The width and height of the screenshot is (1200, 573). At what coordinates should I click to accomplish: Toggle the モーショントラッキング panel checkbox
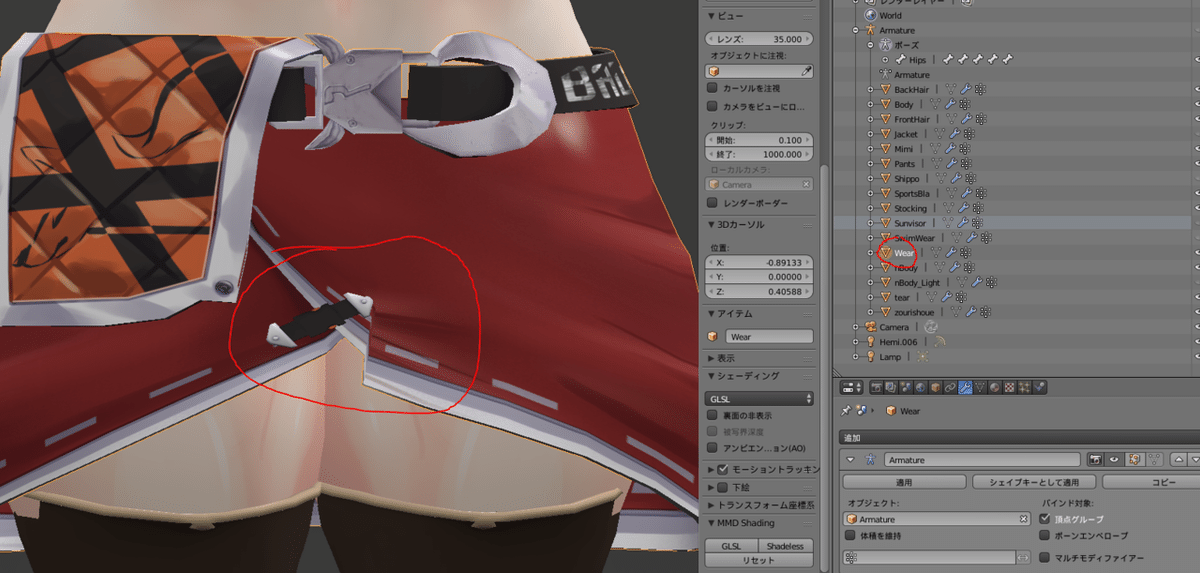(722, 469)
